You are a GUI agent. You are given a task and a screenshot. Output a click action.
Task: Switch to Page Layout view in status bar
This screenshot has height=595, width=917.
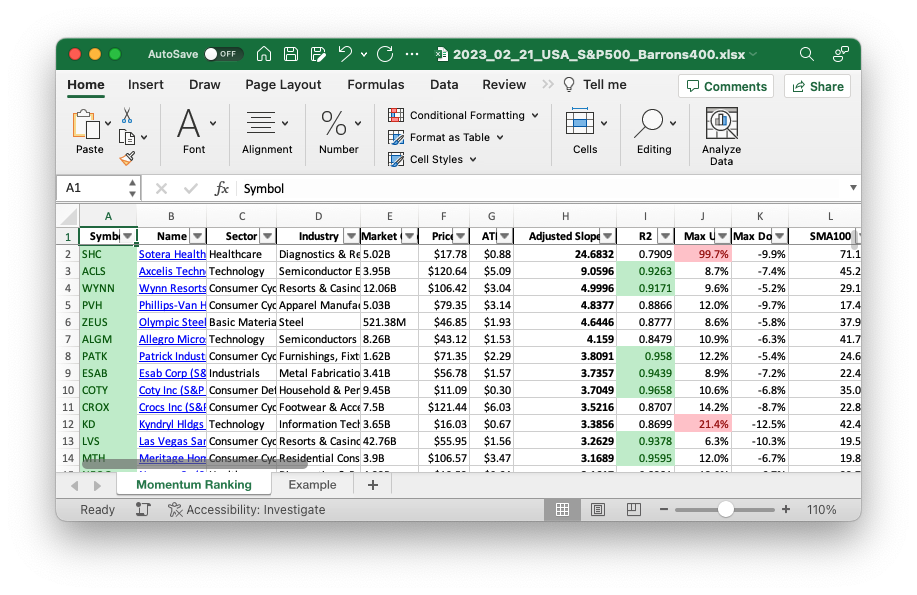pyautogui.click(x=597, y=509)
